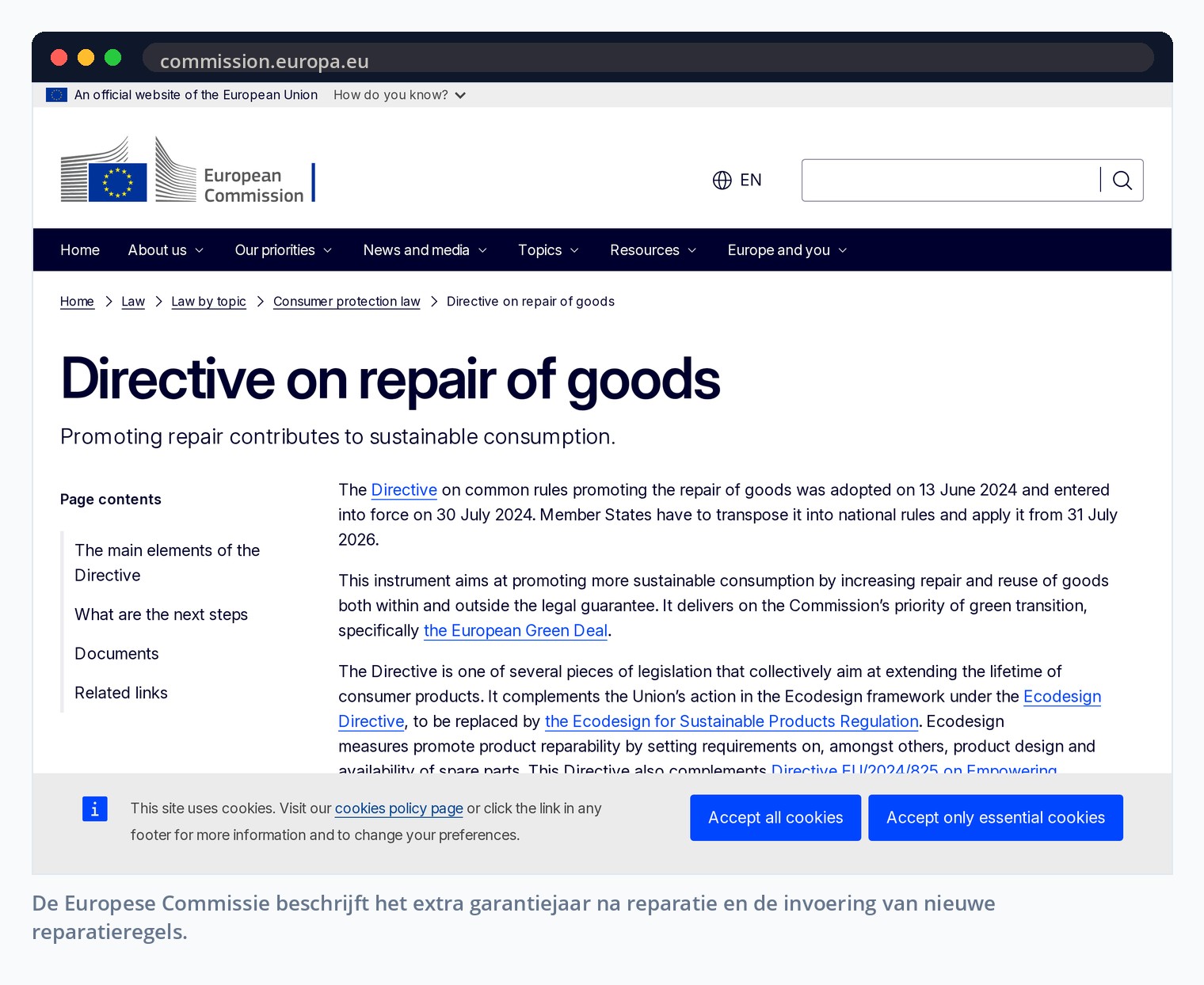Click the "Directive on repair of goods" title
The image size is (1204, 985).
[x=391, y=379]
